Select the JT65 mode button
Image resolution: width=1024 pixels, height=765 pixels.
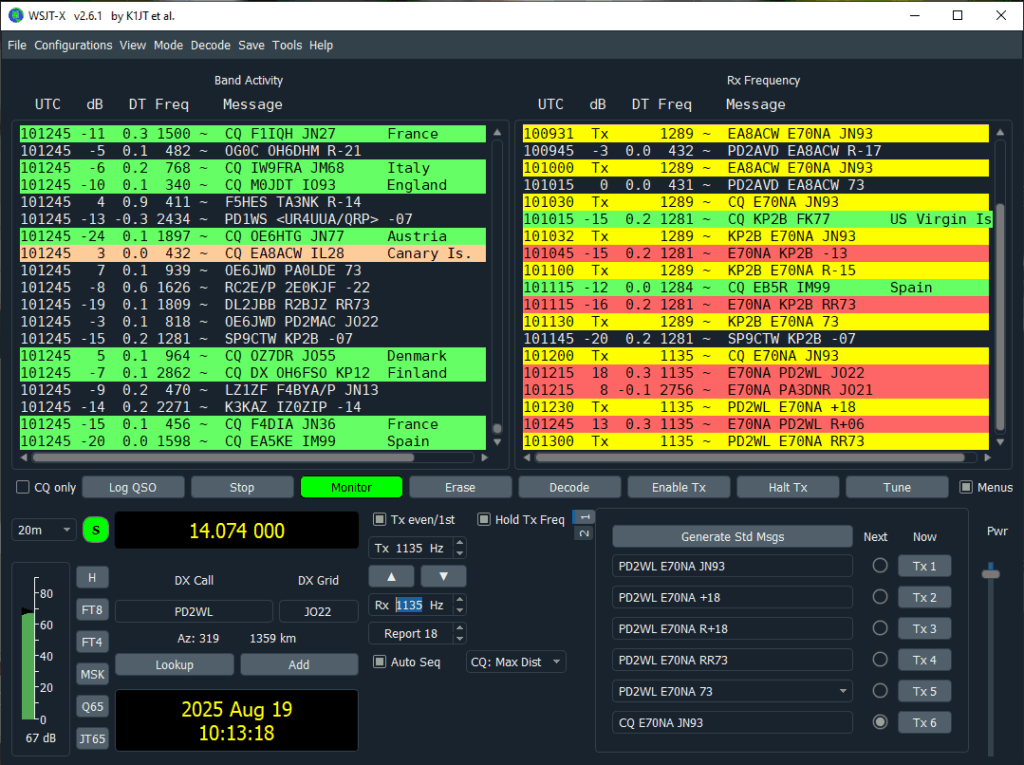click(92, 739)
